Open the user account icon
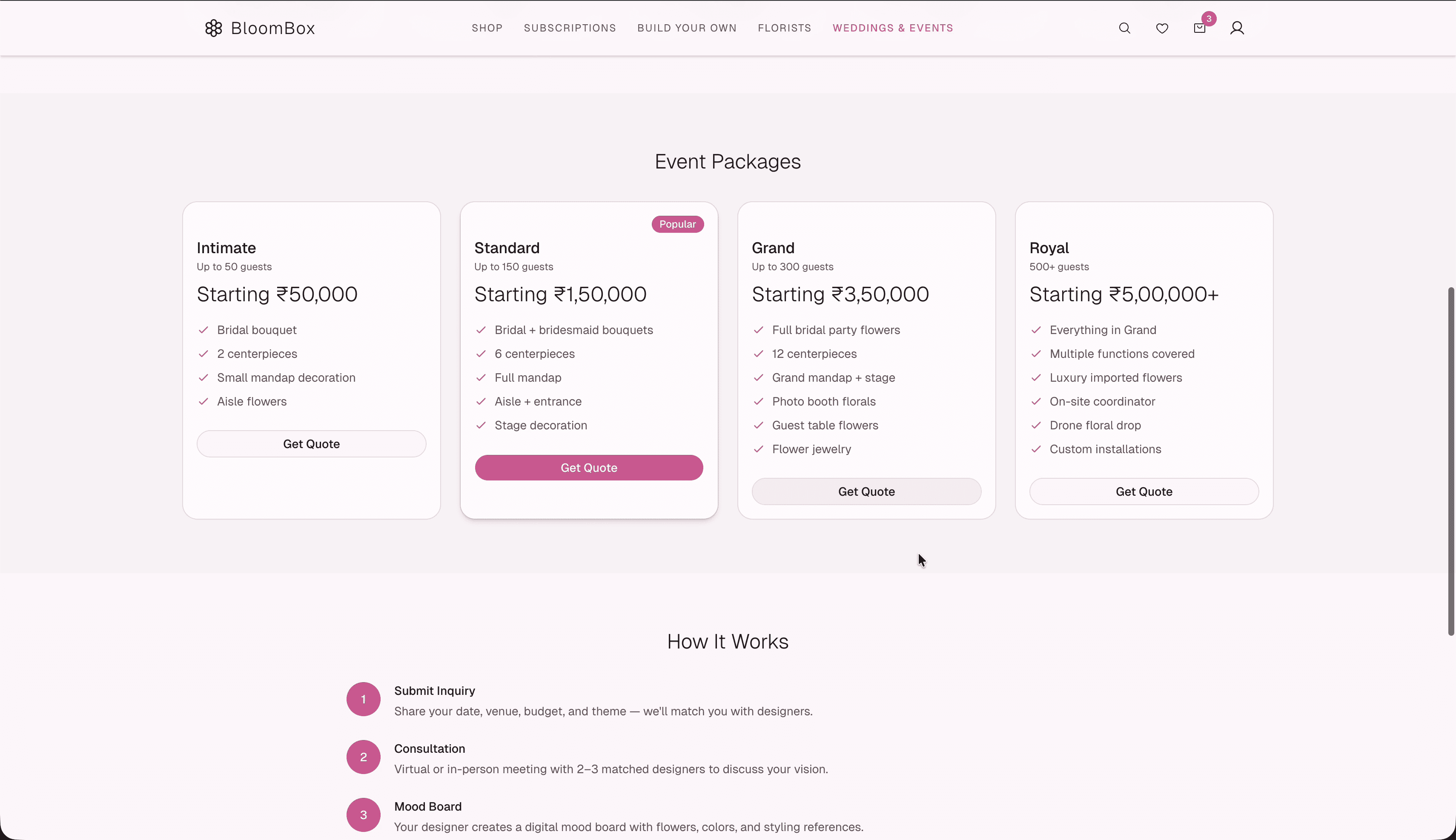Viewport: 1456px width, 840px height. click(1237, 28)
